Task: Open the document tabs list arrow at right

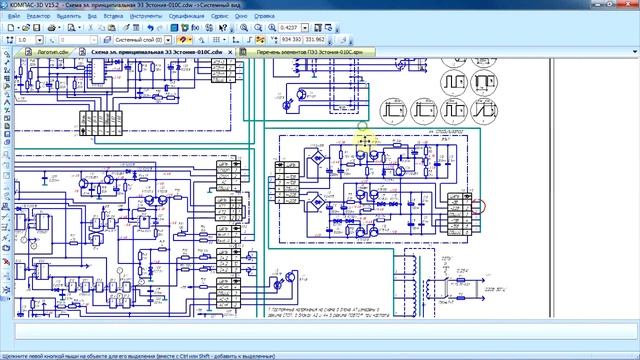Action: tap(635, 52)
